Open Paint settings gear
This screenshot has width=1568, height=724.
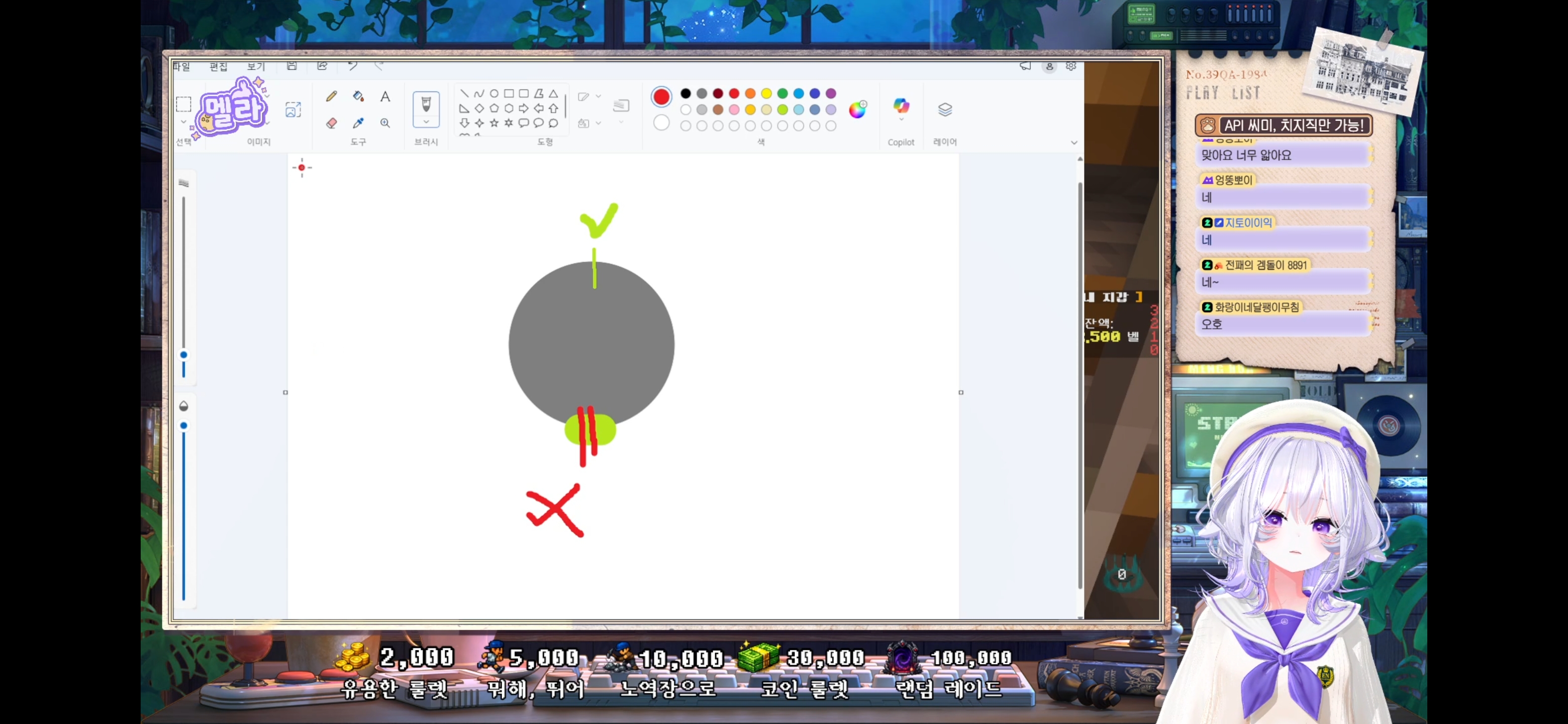pyautogui.click(x=1070, y=66)
